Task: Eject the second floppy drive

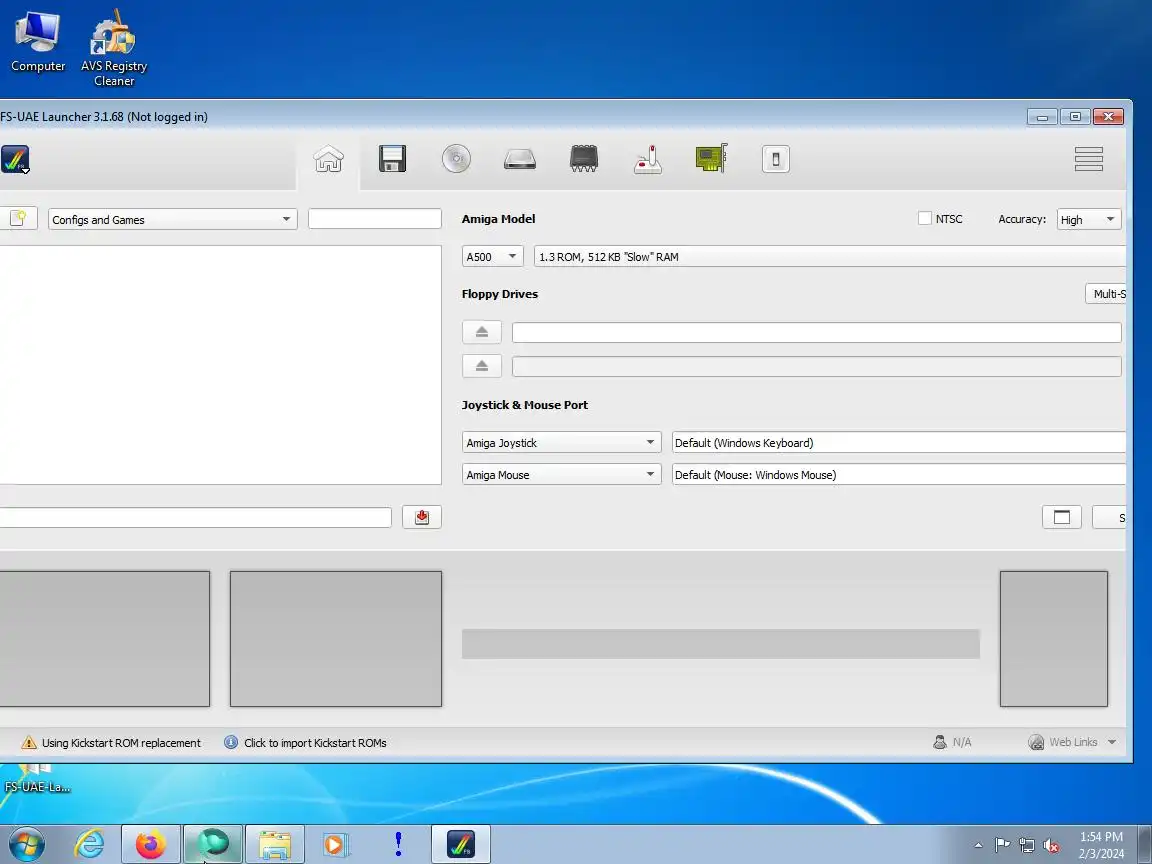Action: click(482, 366)
